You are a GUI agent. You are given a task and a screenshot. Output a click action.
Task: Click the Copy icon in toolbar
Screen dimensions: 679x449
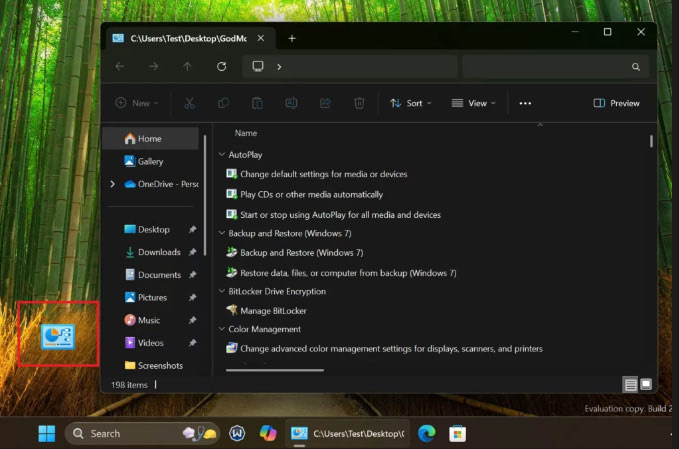pyautogui.click(x=223, y=103)
